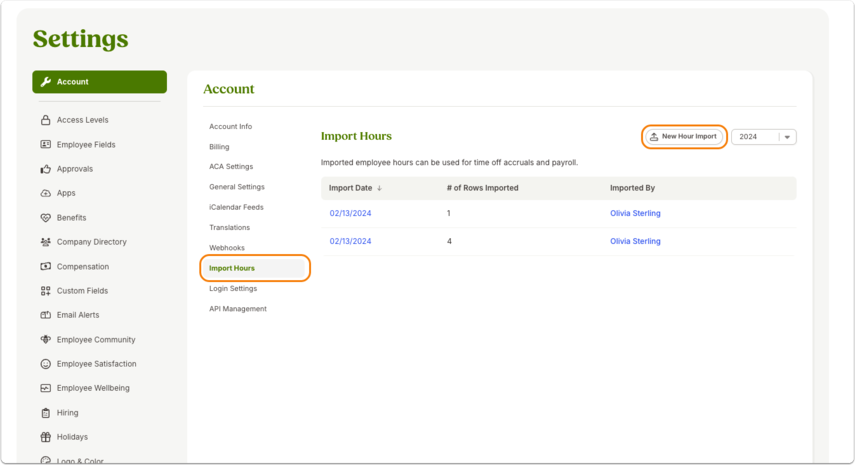The width and height of the screenshot is (855, 465).
Task: Go to API Management
Action: click(238, 309)
